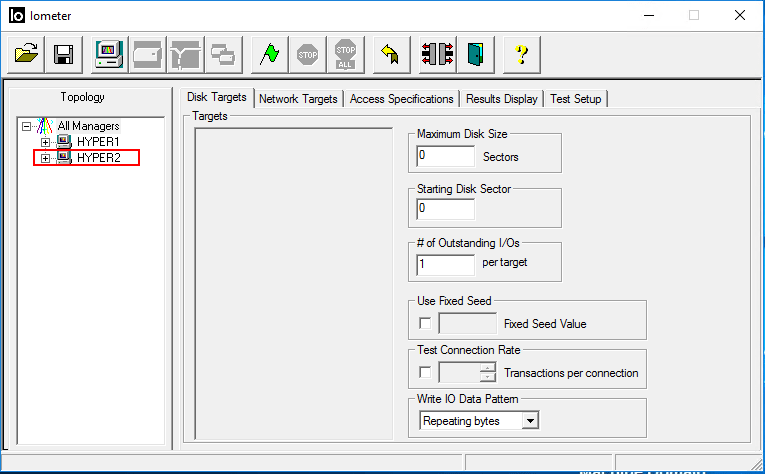
Task: Switch to the Disk Targets tab
Action: [217, 97]
